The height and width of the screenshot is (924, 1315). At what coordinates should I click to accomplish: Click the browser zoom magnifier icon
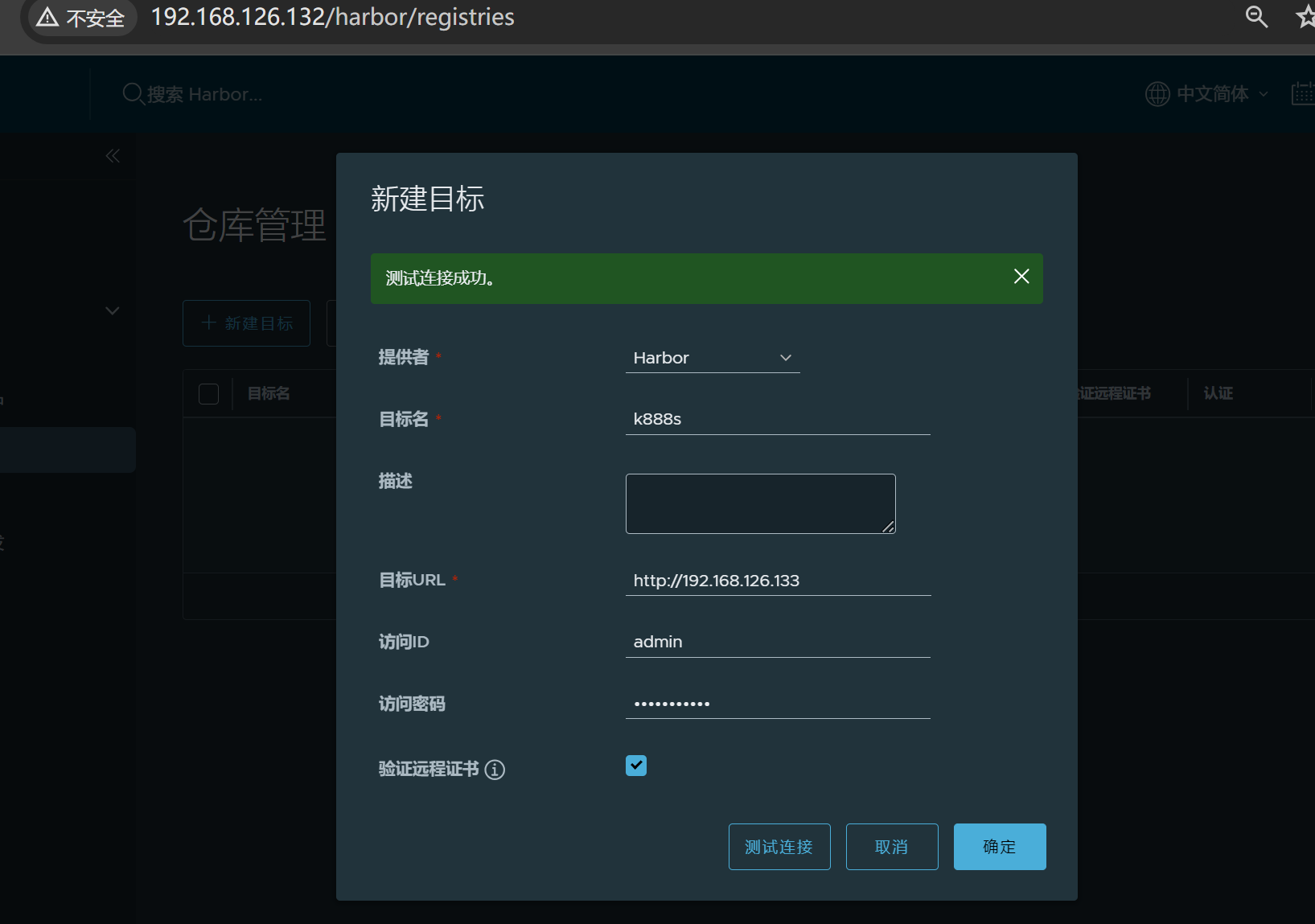[x=1255, y=17]
